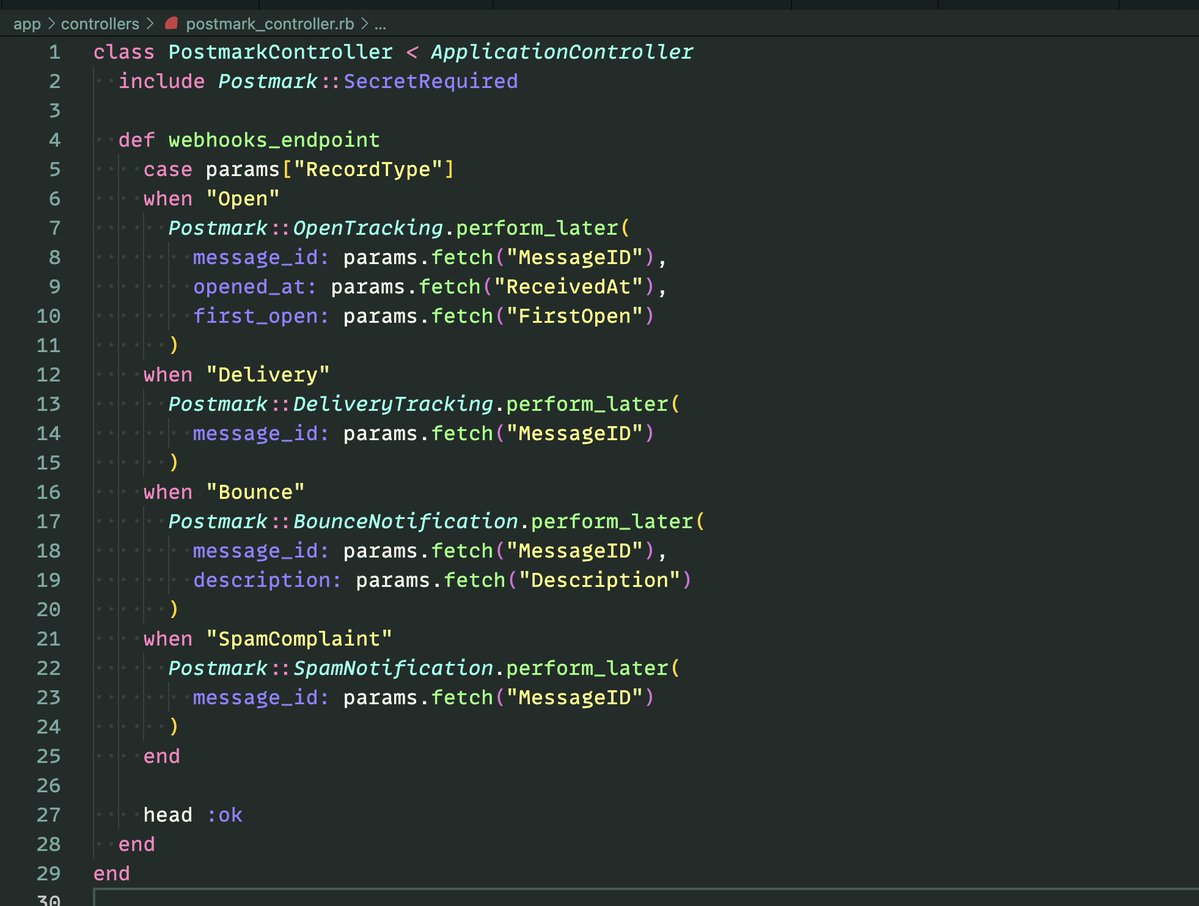Click 'perform_later' on line 22
Screen dimensions: 1199x906
coord(587,667)
